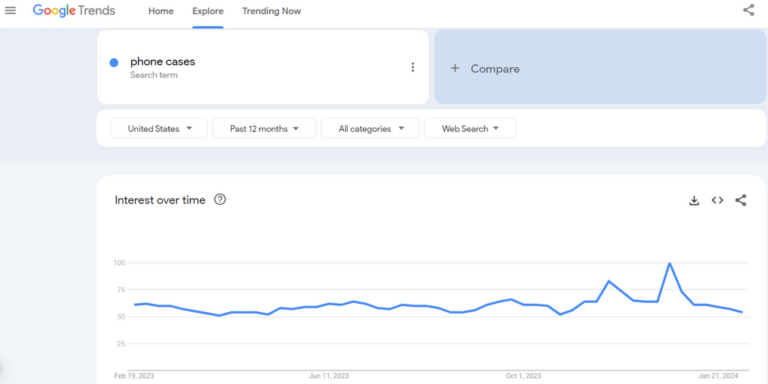This screenshot has width=768, height=384.
Task: Click blue color dot beside phone cases
Action: coord(114,63)
